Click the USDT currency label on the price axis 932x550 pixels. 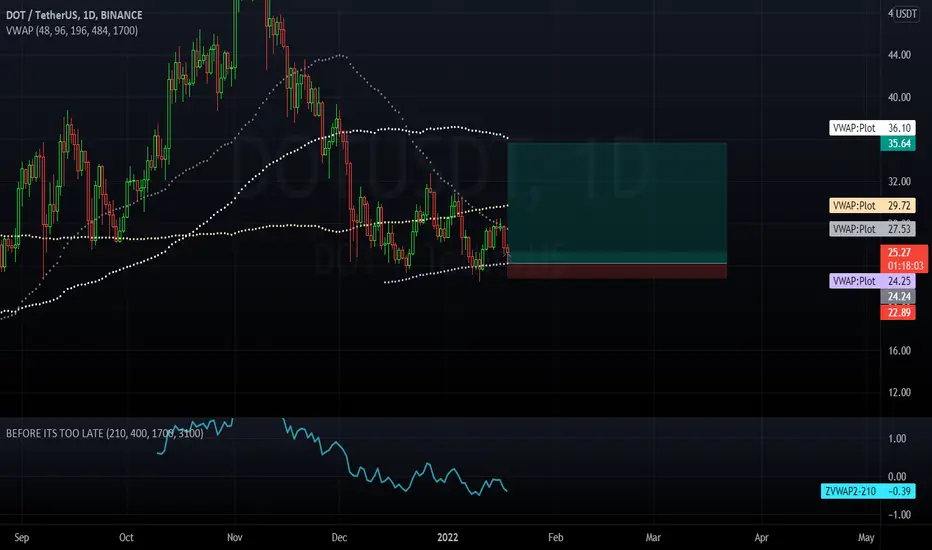[906, 14]
